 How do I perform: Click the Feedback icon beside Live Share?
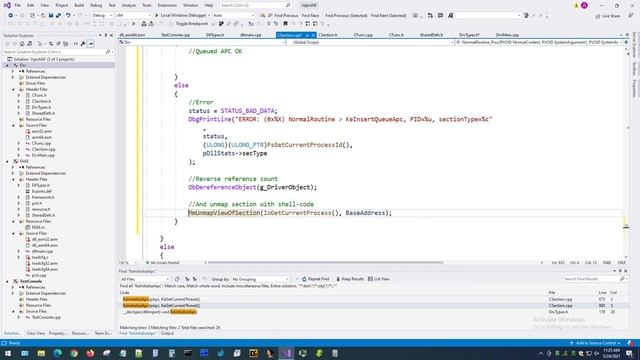click(630, 16)
